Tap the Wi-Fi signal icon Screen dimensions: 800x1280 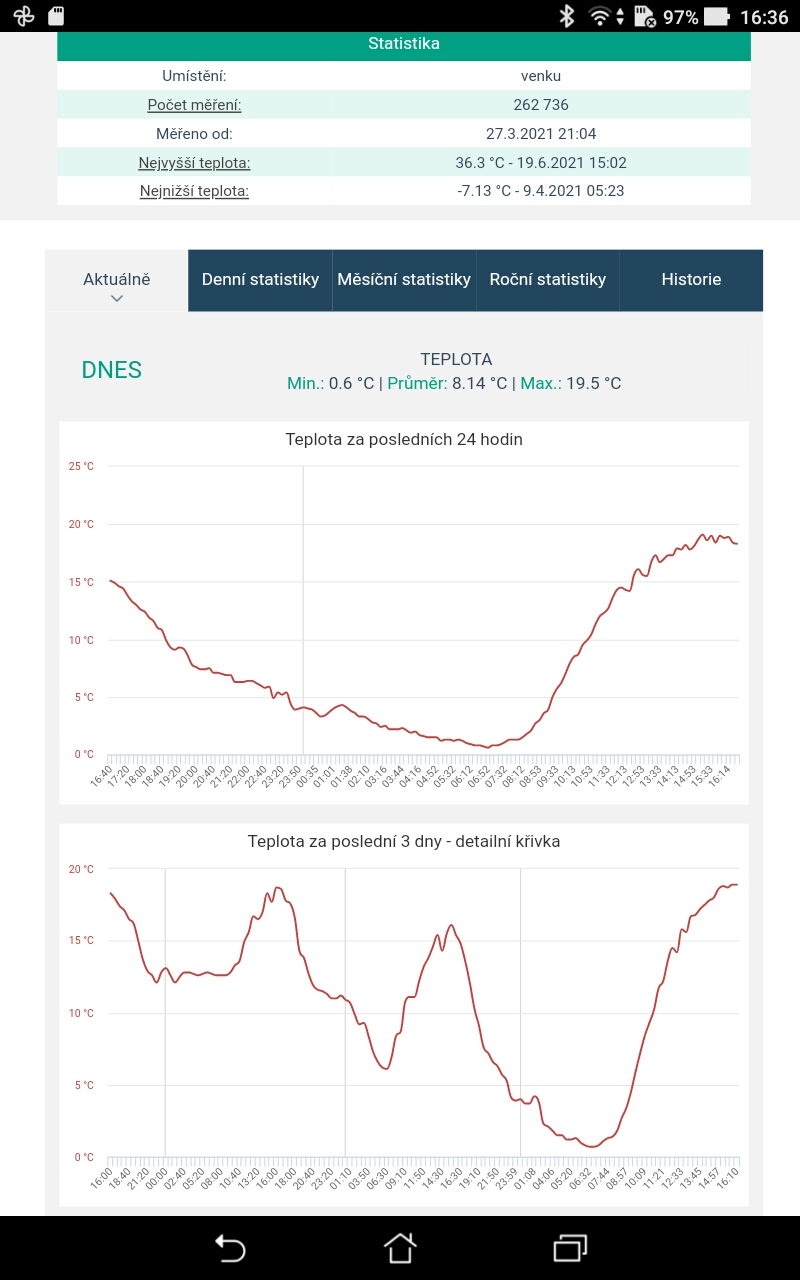601,16
